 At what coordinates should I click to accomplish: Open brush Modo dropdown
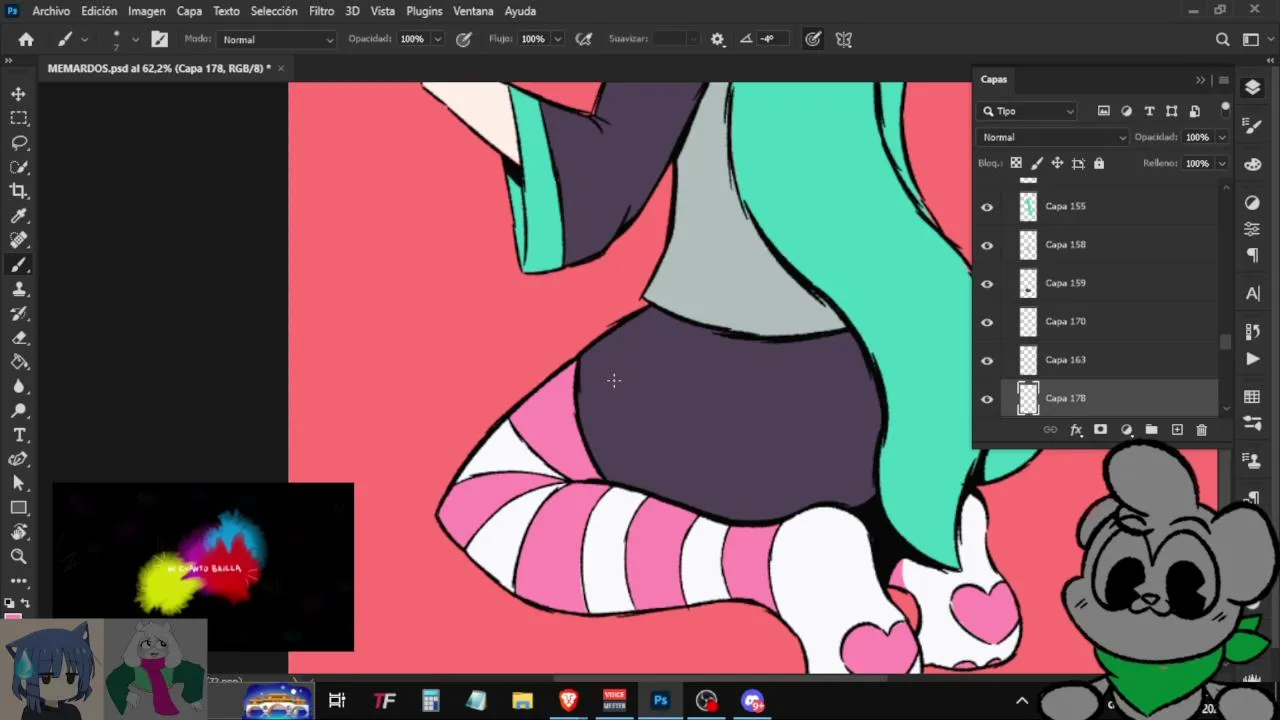pos(278,39)
